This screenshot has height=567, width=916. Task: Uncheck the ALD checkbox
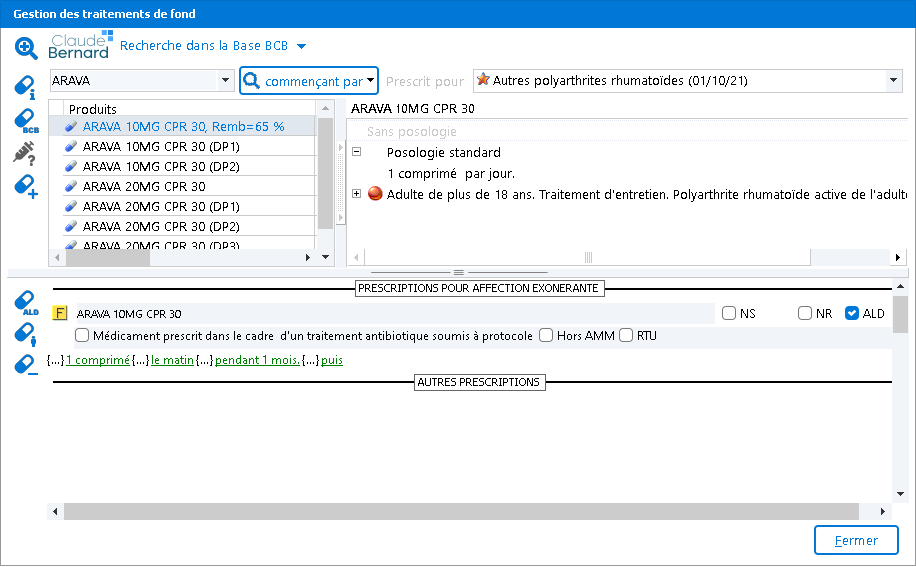click(x=852, y=313)
